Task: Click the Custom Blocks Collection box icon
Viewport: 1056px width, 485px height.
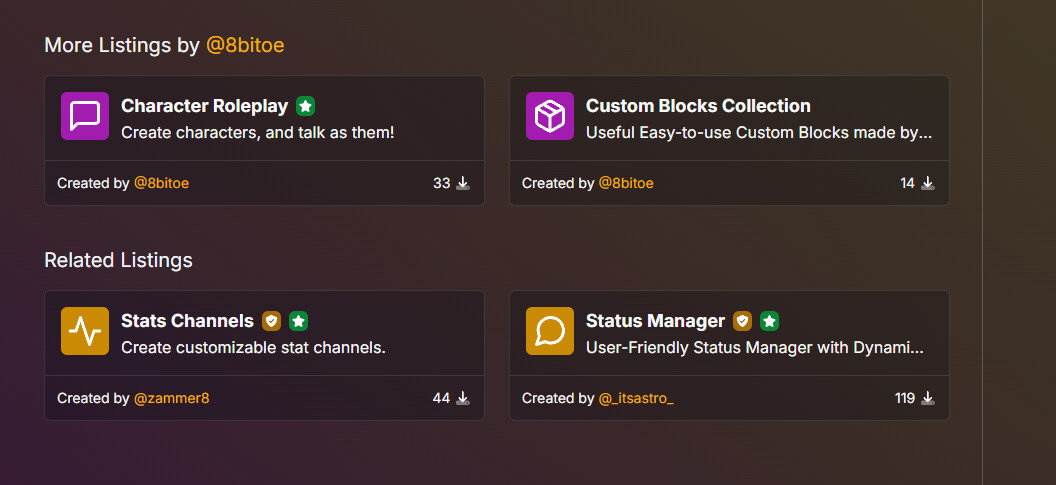Action: pos(550,116)
